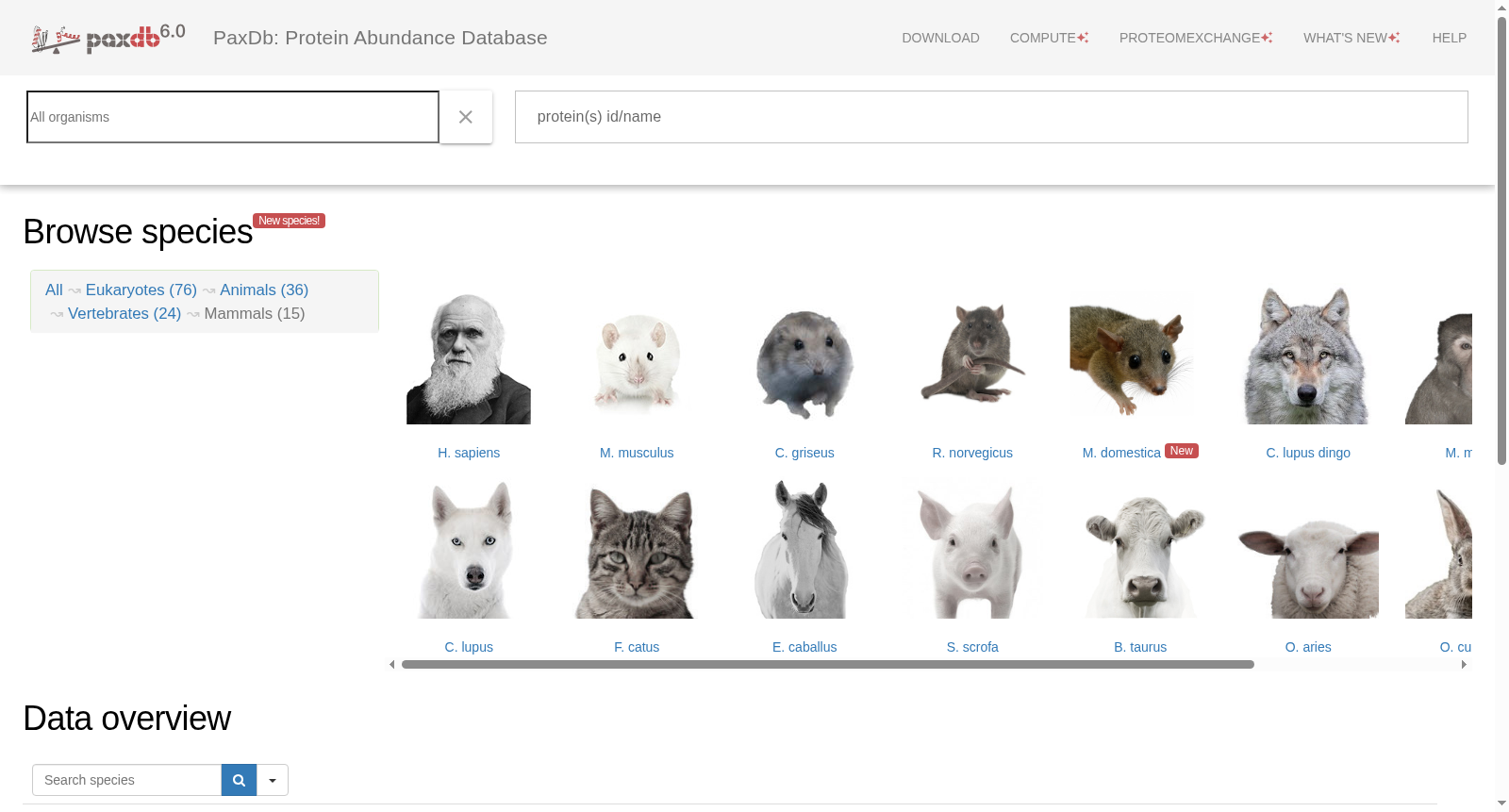
Task: Open the PROTEOMEXCHANGE menu item
Action: pyautogui.click(x=1196, y=38)
